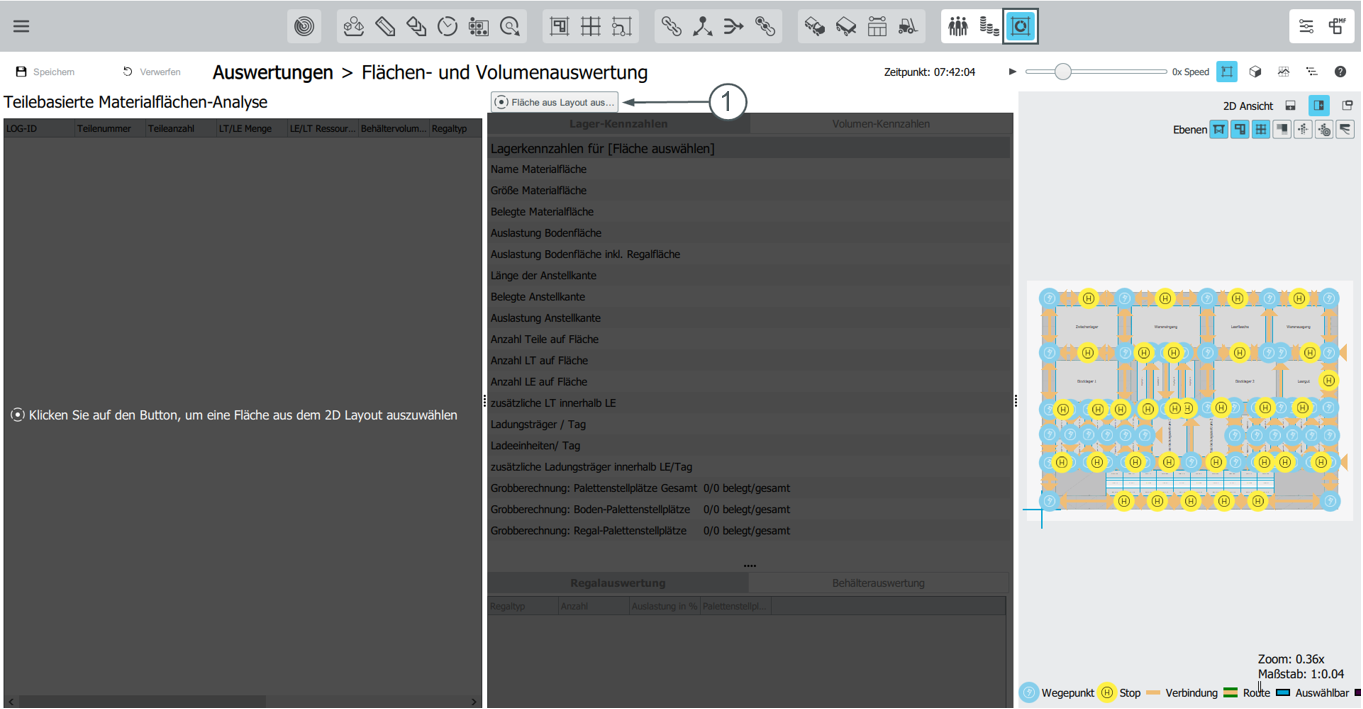Image resolution: width=1363 pixels, height=709 pixels.
Task: Click the scroll right arrow of left table
Action: coord(475,702)
